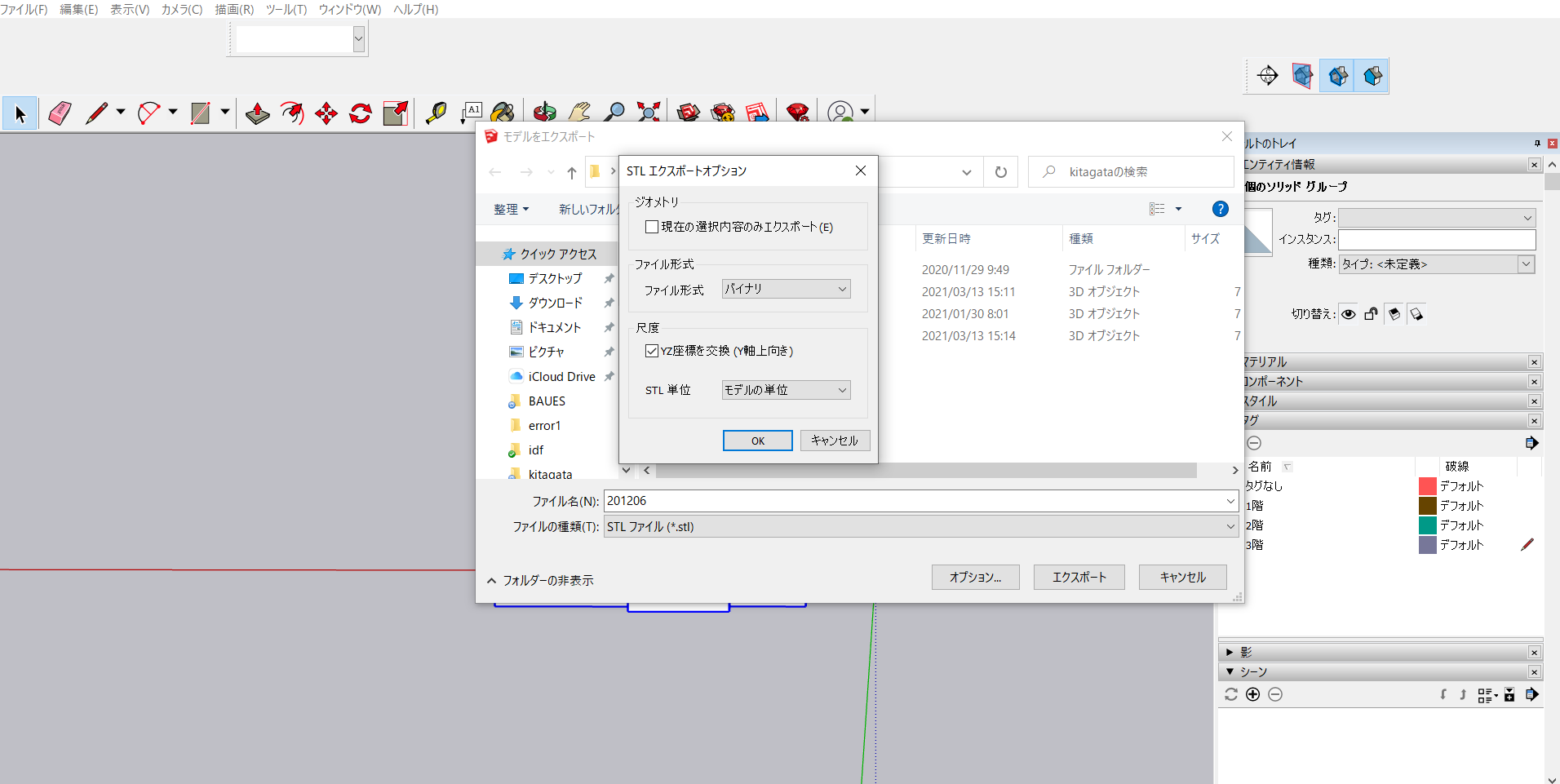Click the crosshair axes icon in top-right toolbar

pyautogui.click(x=1268, y=76)
